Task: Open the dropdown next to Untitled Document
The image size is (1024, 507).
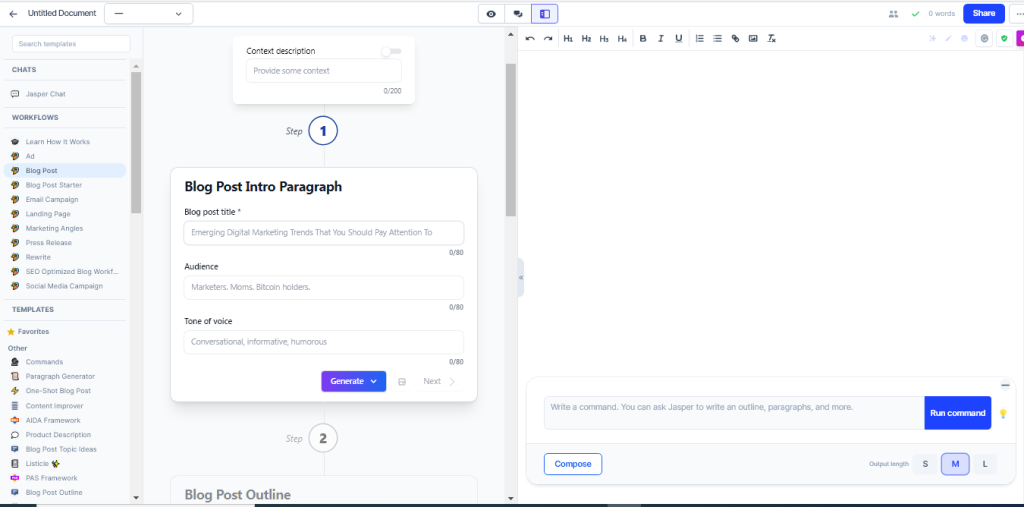Action: click(x=148, y=14)
